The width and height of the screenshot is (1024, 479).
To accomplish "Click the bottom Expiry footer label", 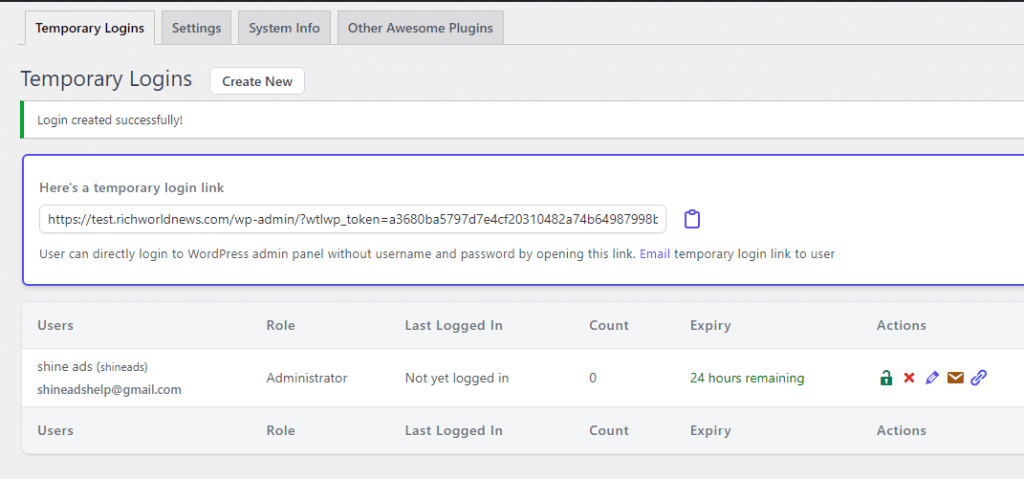I will click(x=711, y=431).
